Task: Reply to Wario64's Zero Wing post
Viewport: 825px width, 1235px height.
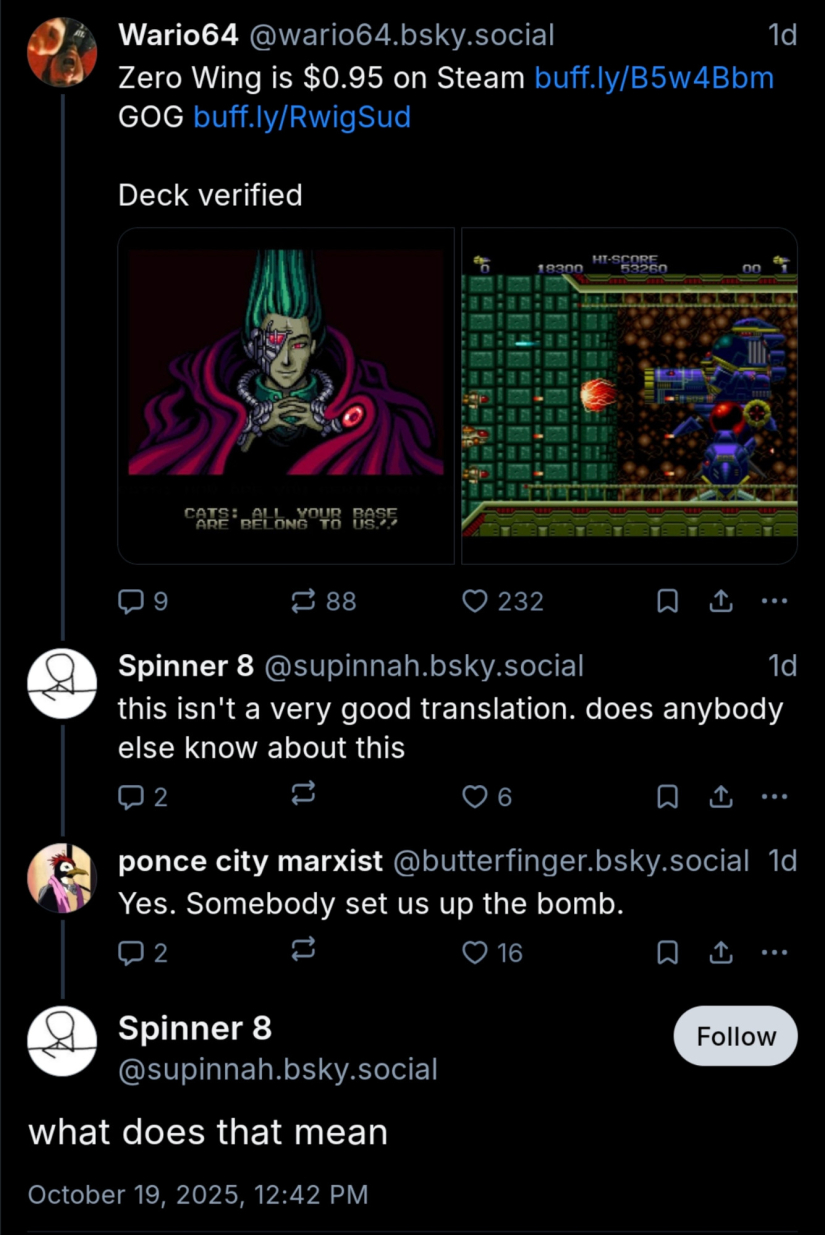Action: (x=131, y=601)
